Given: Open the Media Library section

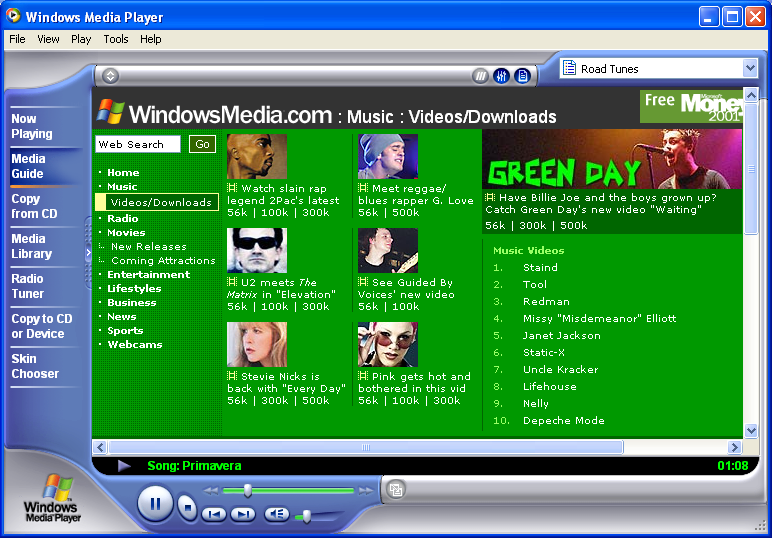Looking at the screenshot, I should pyautogui.click(x=30, y=246).
